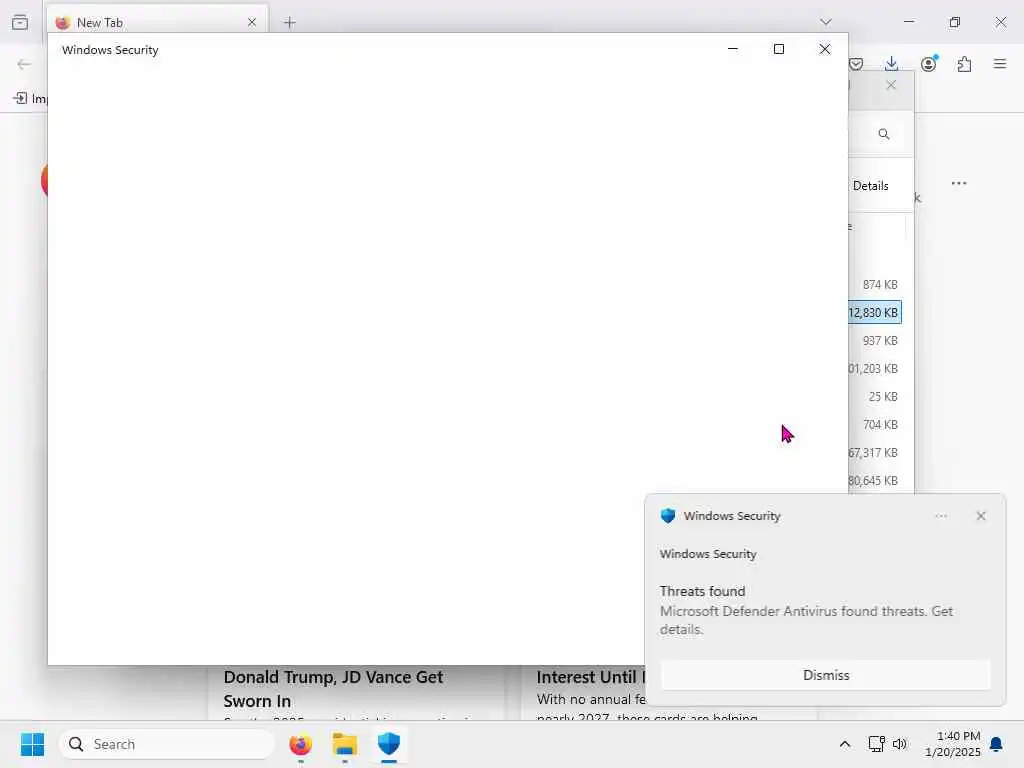This screenshot has width=1024, height=768.
Task: Open the Interest Until sponsored article
Action: (590, 677)
